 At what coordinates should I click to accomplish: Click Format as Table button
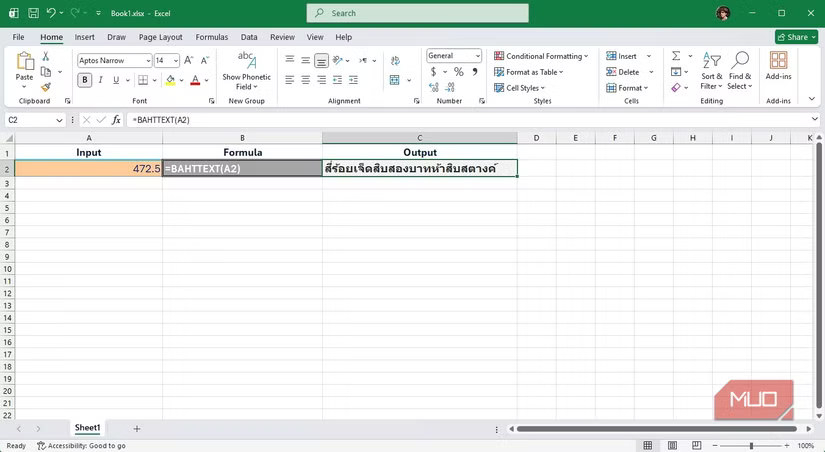534,72
